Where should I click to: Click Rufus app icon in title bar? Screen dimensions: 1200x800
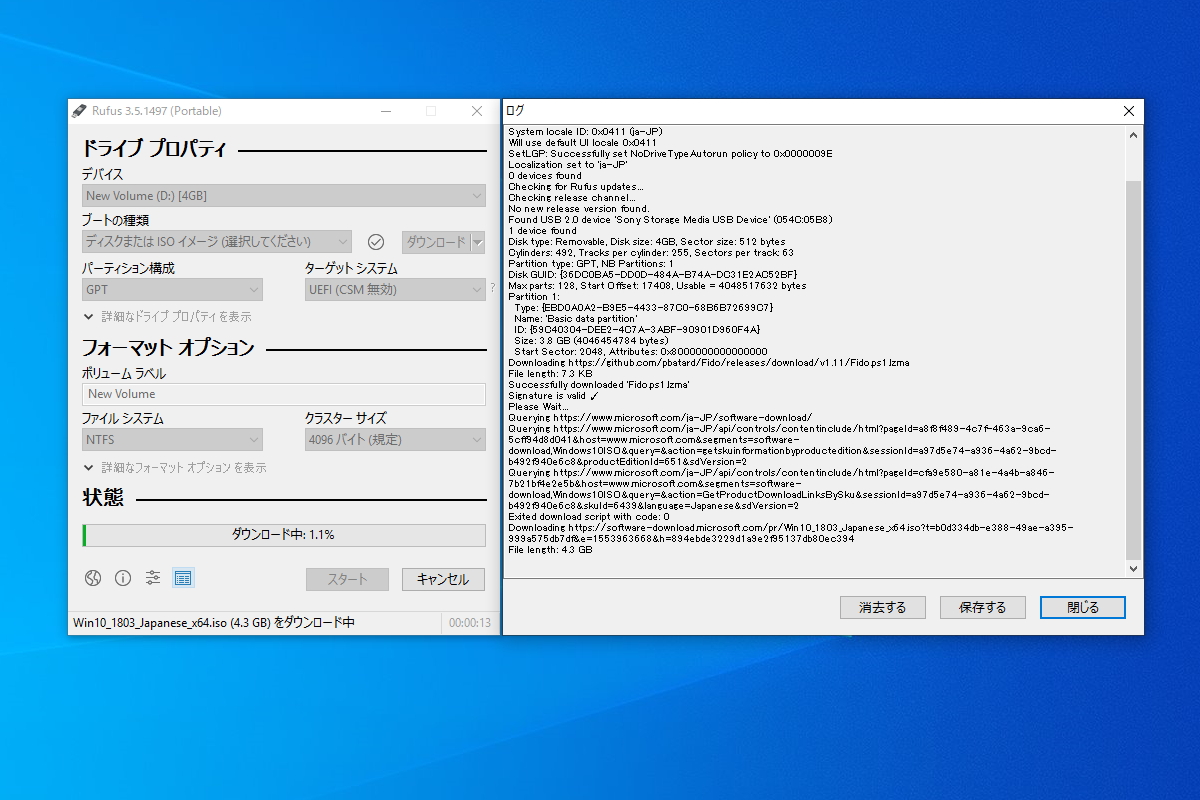(x=80, y=110)
